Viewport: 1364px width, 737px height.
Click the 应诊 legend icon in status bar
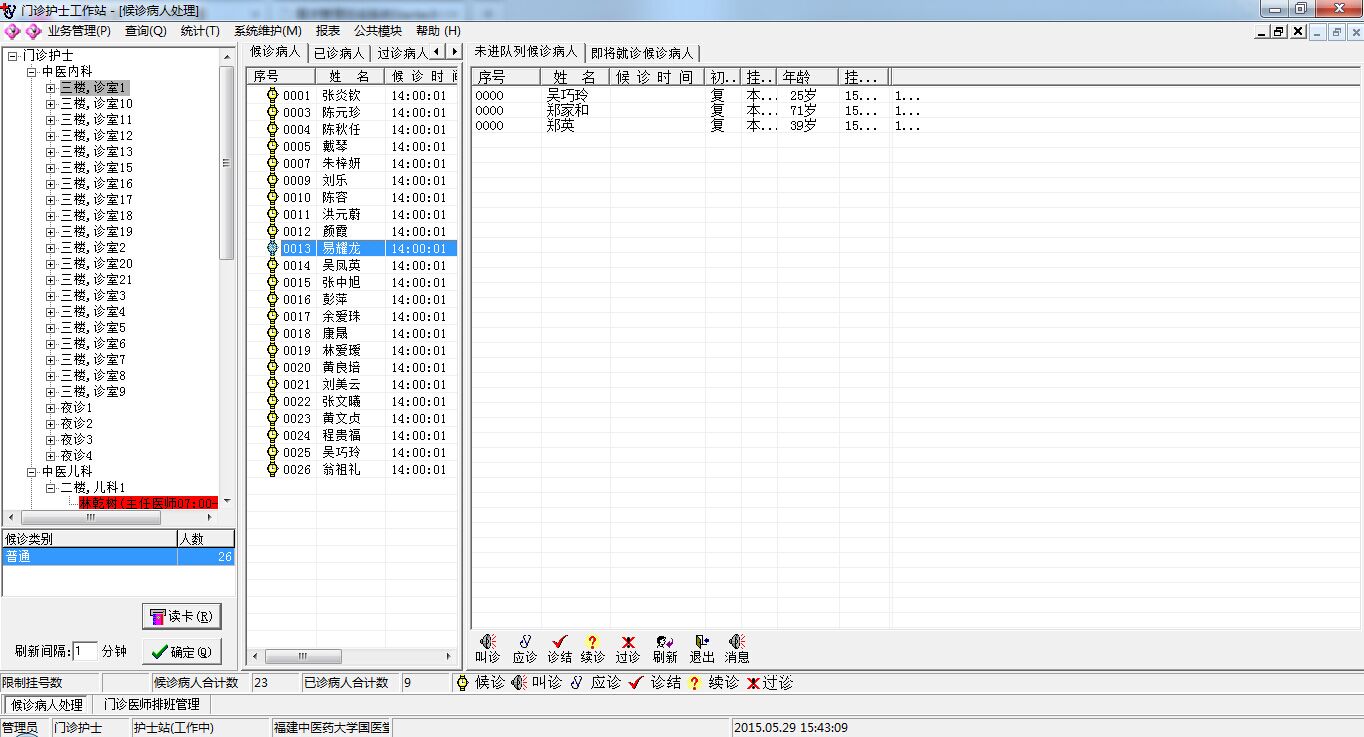(x=577, y=683)
